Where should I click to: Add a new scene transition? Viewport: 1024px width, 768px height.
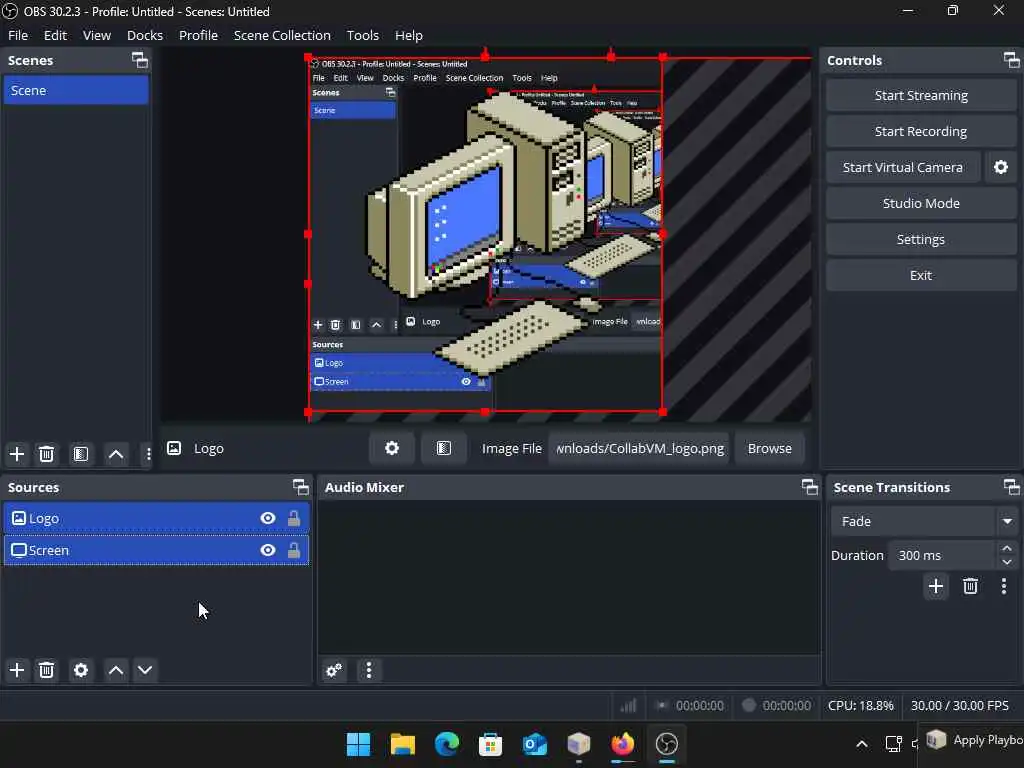pos(935,586)
